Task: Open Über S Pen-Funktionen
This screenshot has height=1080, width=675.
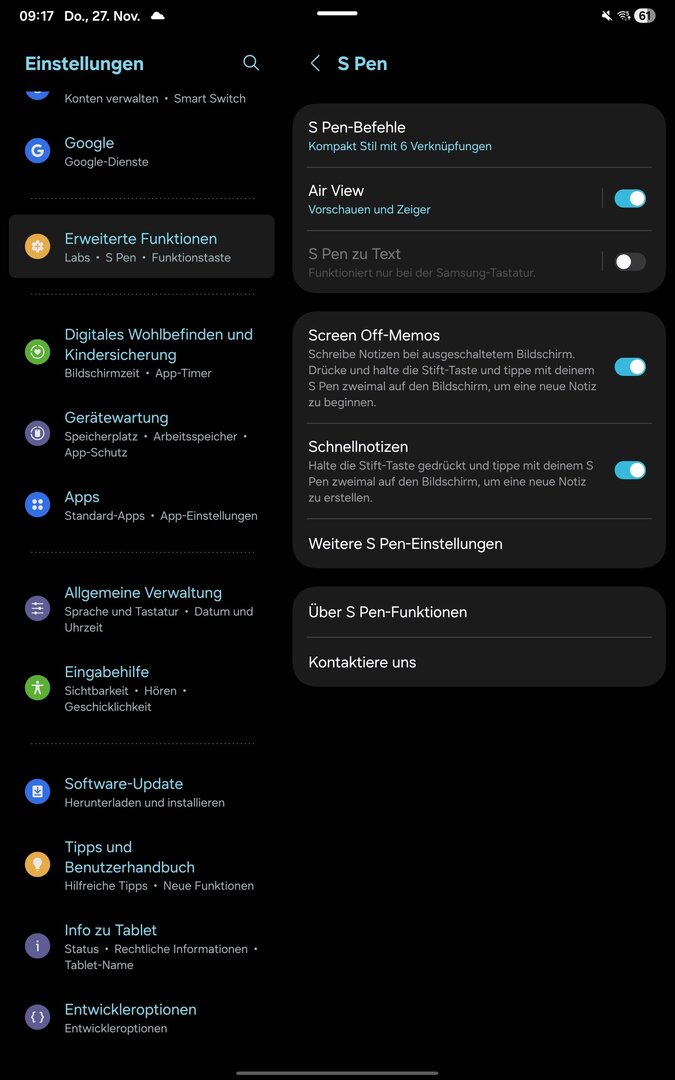Action: tap(479, 612)
